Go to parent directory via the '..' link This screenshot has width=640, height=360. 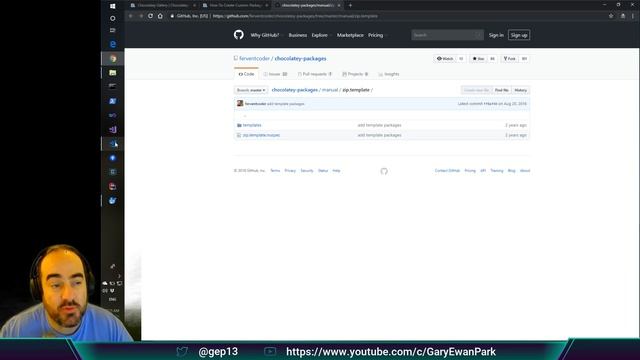[245, 116]
